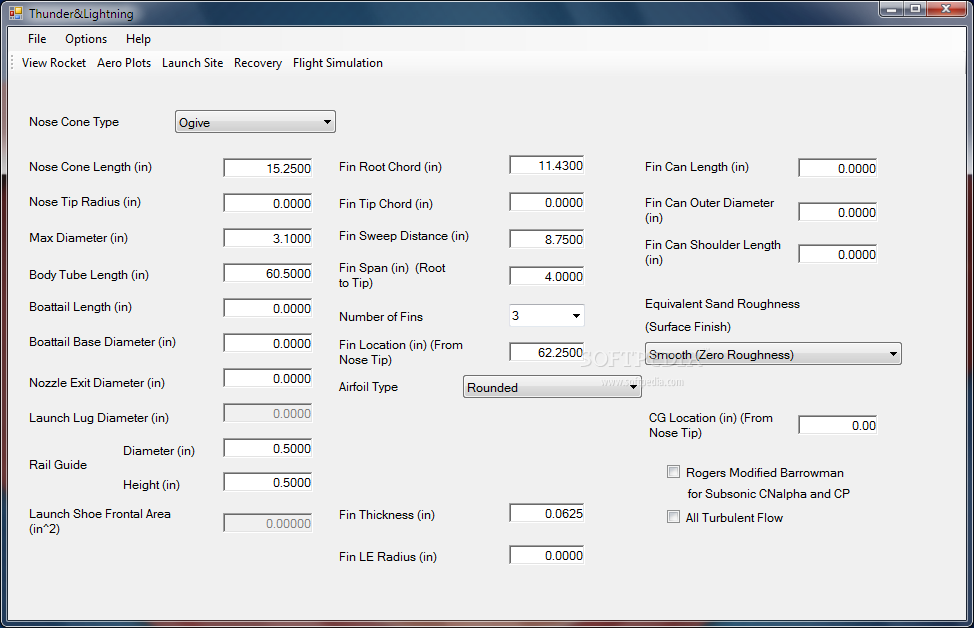Image resolution: width=974 pixels, height=628 pixels.
Task: Open Aero Plots from the toolbar
Action: coord(124,63)
